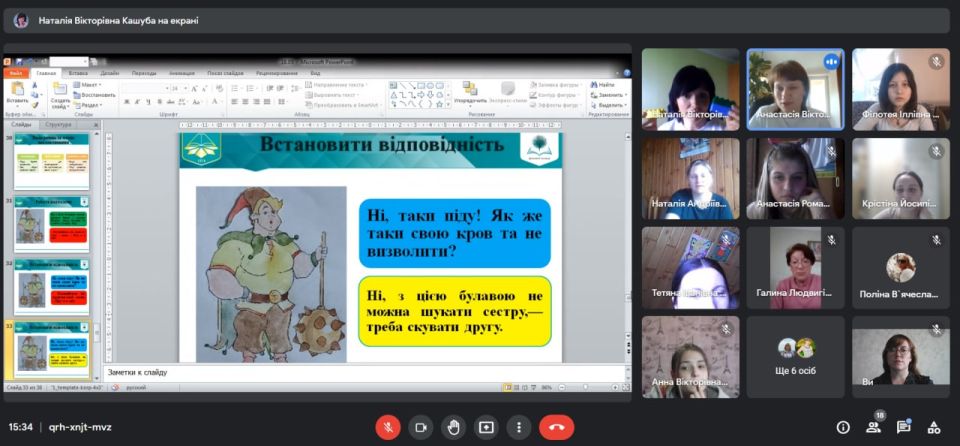This screenshot has width=960, height=446.
Task: Leave the call with red hang-up button
Action: [556, 427]
